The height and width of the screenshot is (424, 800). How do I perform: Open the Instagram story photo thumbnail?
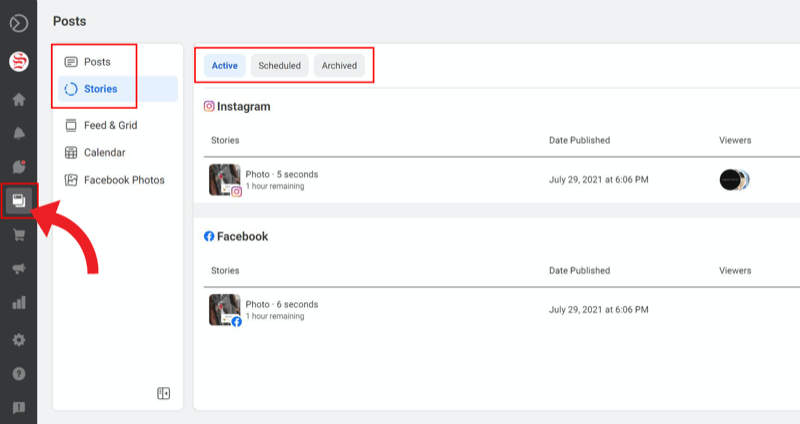tap(225, 180)
